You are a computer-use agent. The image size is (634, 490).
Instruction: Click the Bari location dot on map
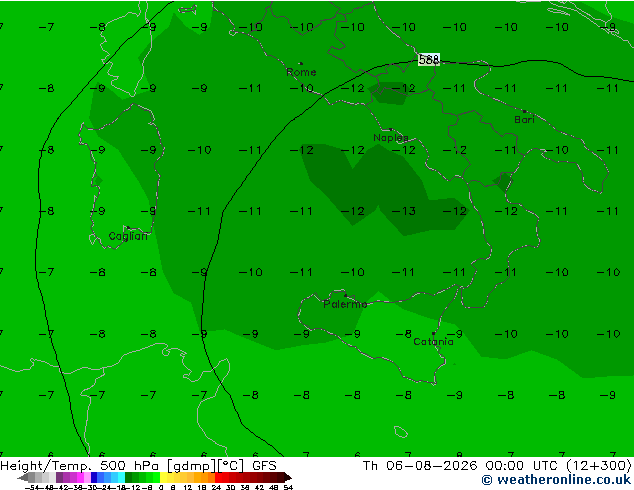coord(524,111)
